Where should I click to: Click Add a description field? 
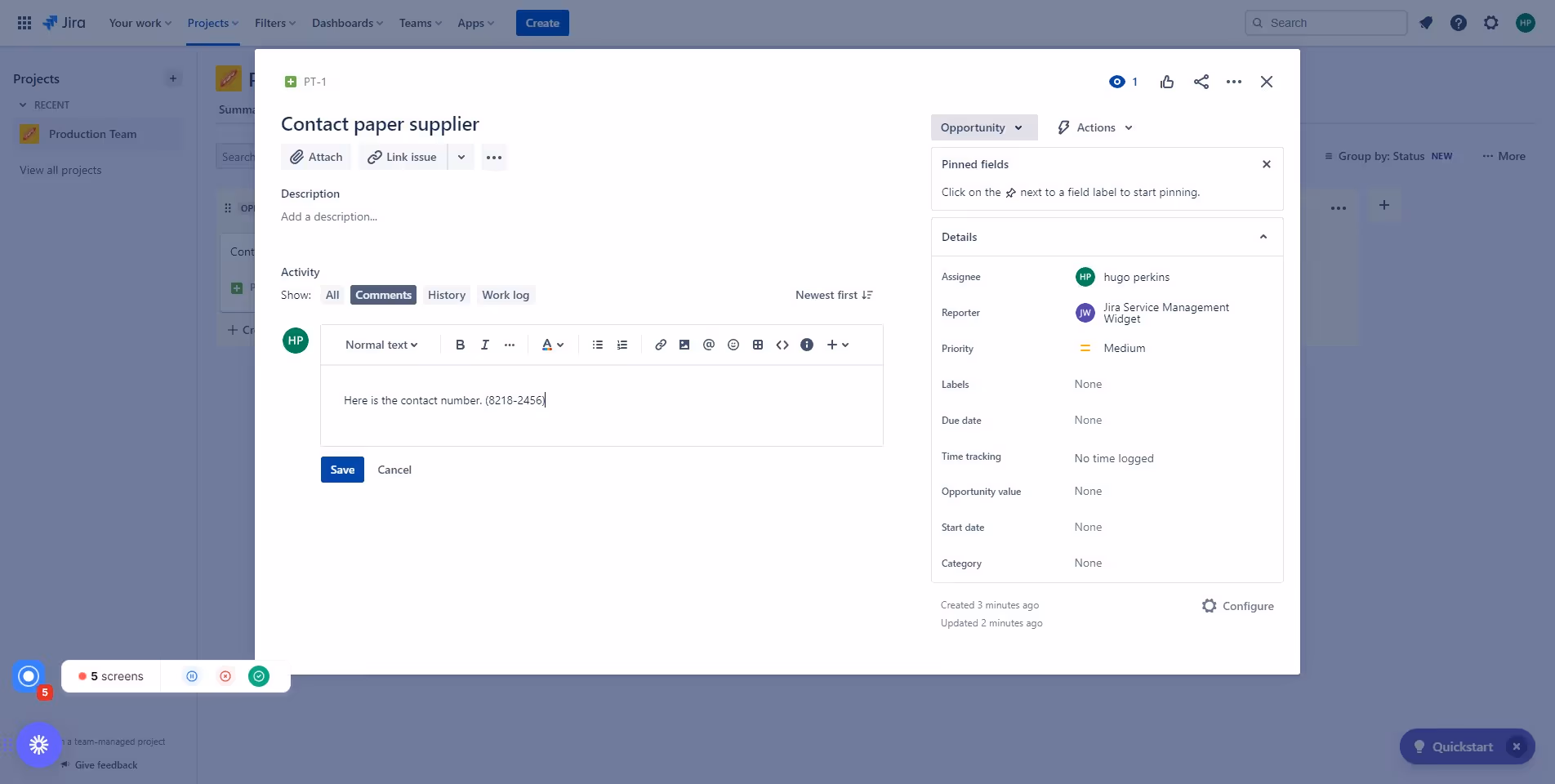(x=329, y=216)
